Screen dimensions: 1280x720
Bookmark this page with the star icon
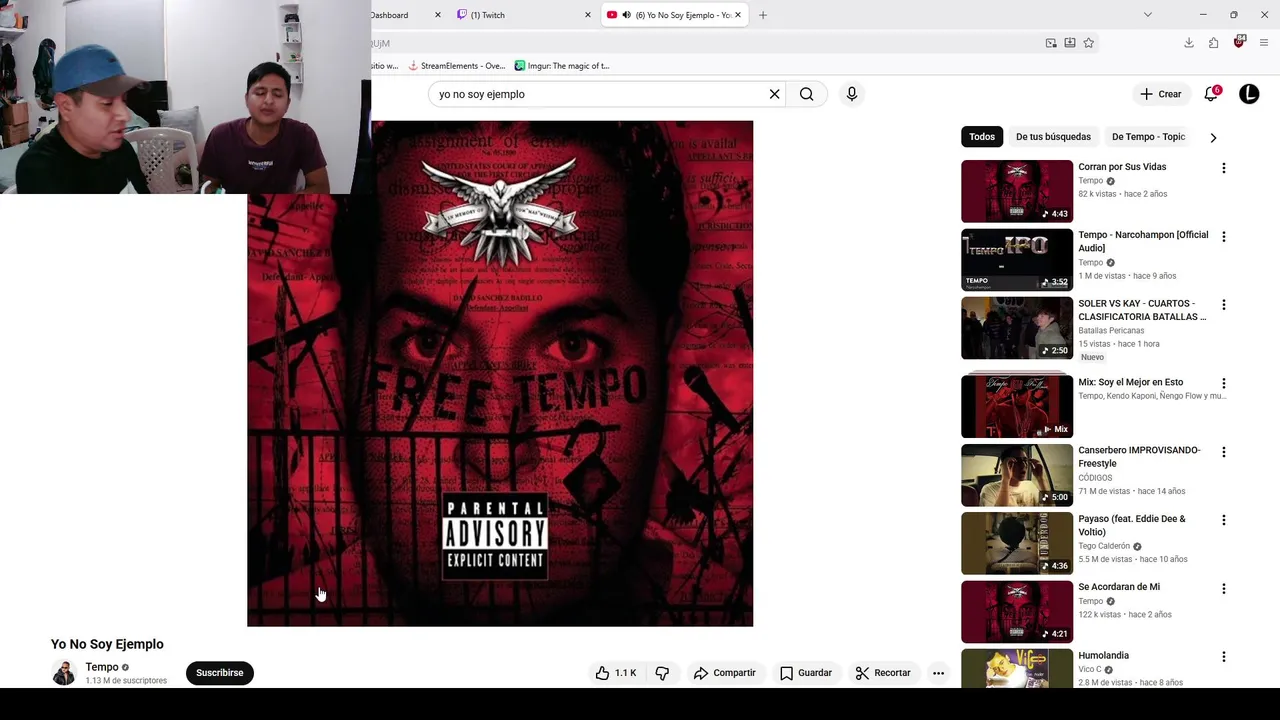coord(1089,43)
